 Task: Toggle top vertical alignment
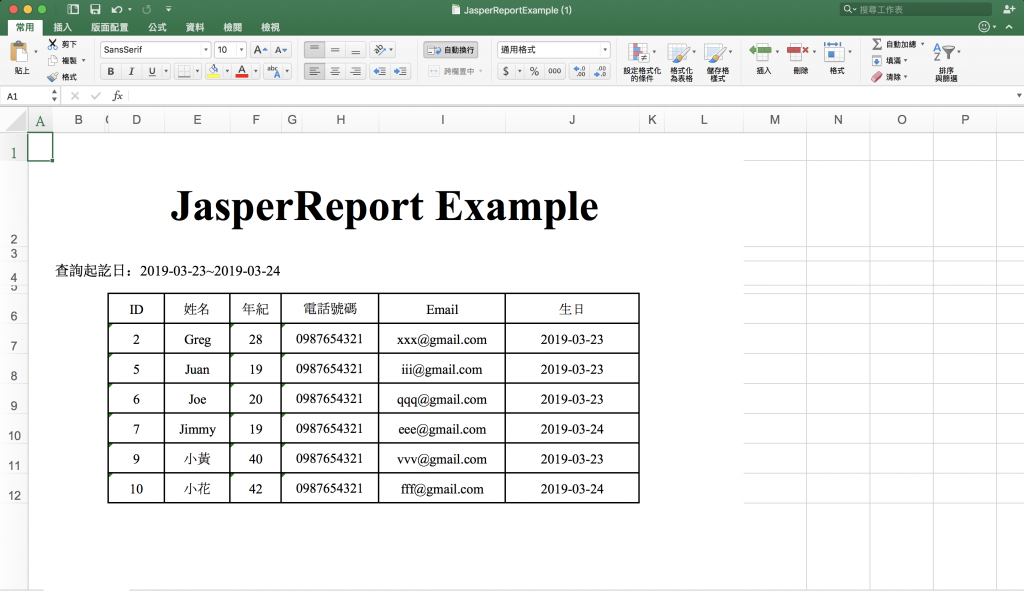tap(314, 50)
